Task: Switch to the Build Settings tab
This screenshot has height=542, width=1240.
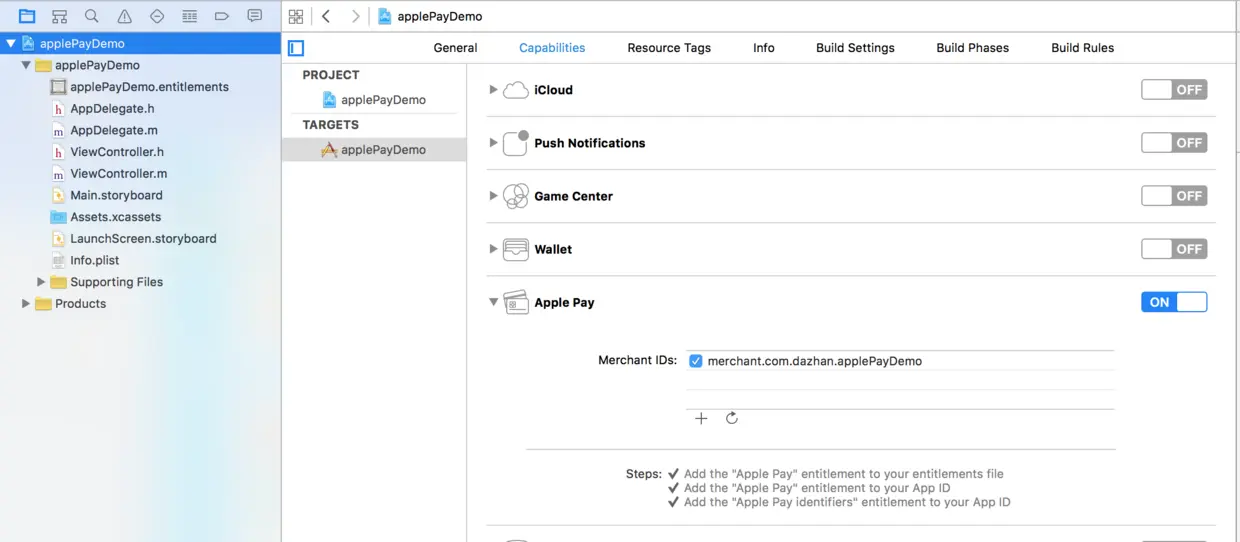Action: pos(855,47)
